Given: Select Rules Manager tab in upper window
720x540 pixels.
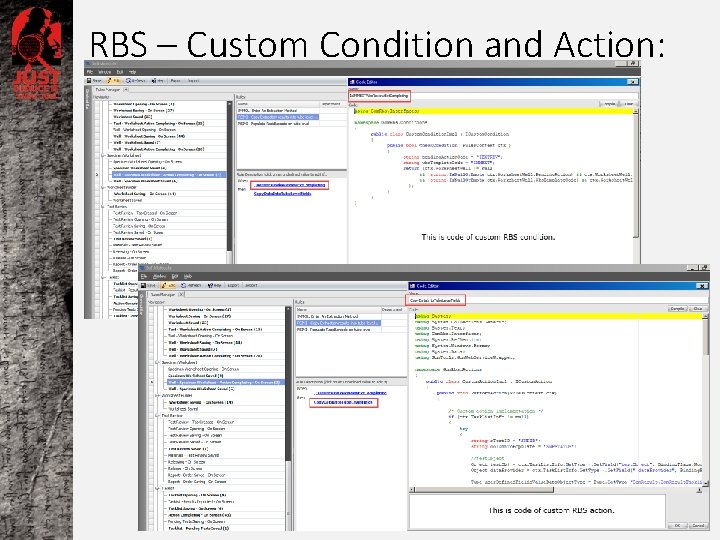Looking at the screenshot, I should click(108, 90).
